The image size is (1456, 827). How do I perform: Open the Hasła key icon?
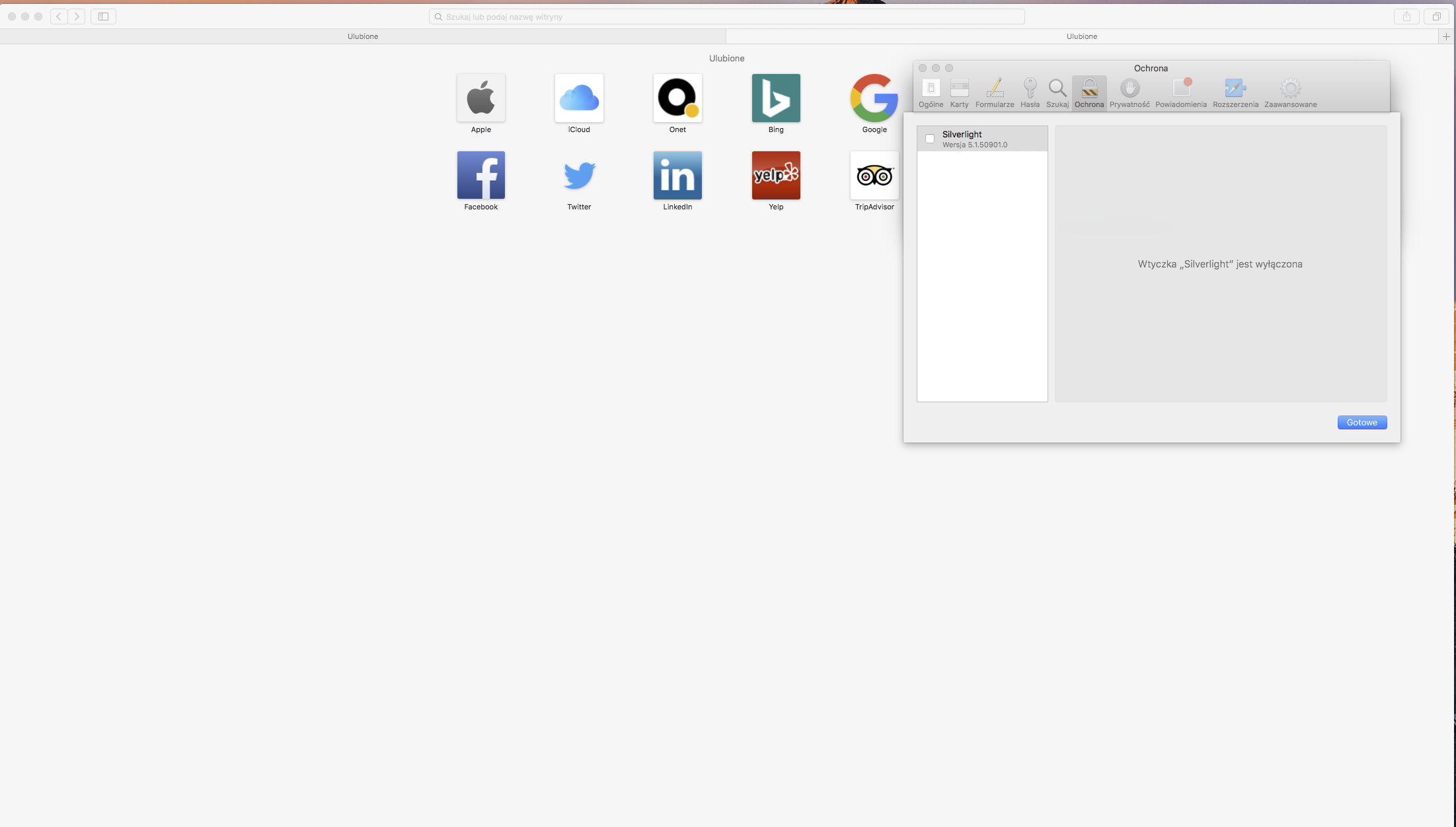pos(1030,92)
